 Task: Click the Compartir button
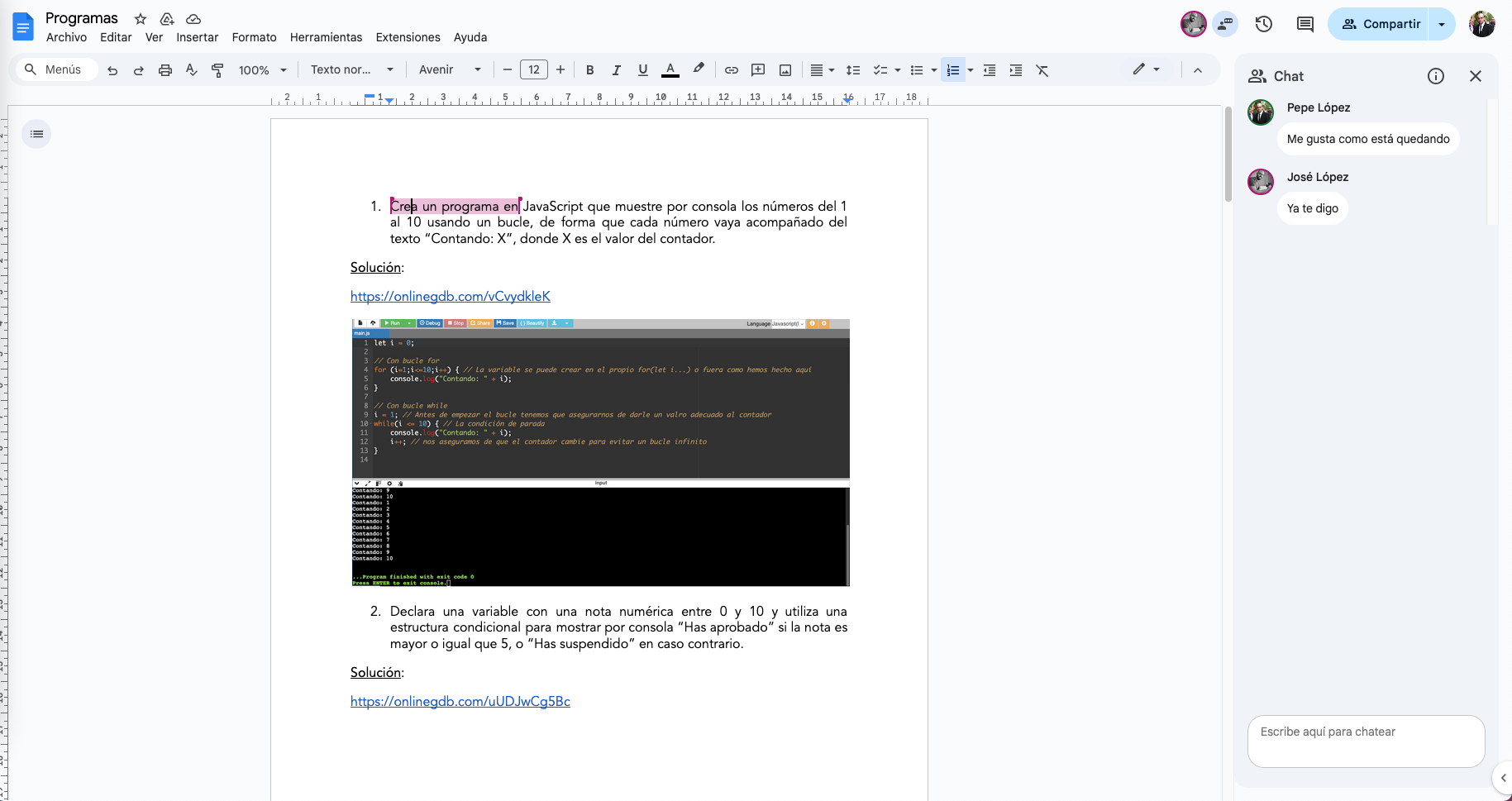point(1380,24)
